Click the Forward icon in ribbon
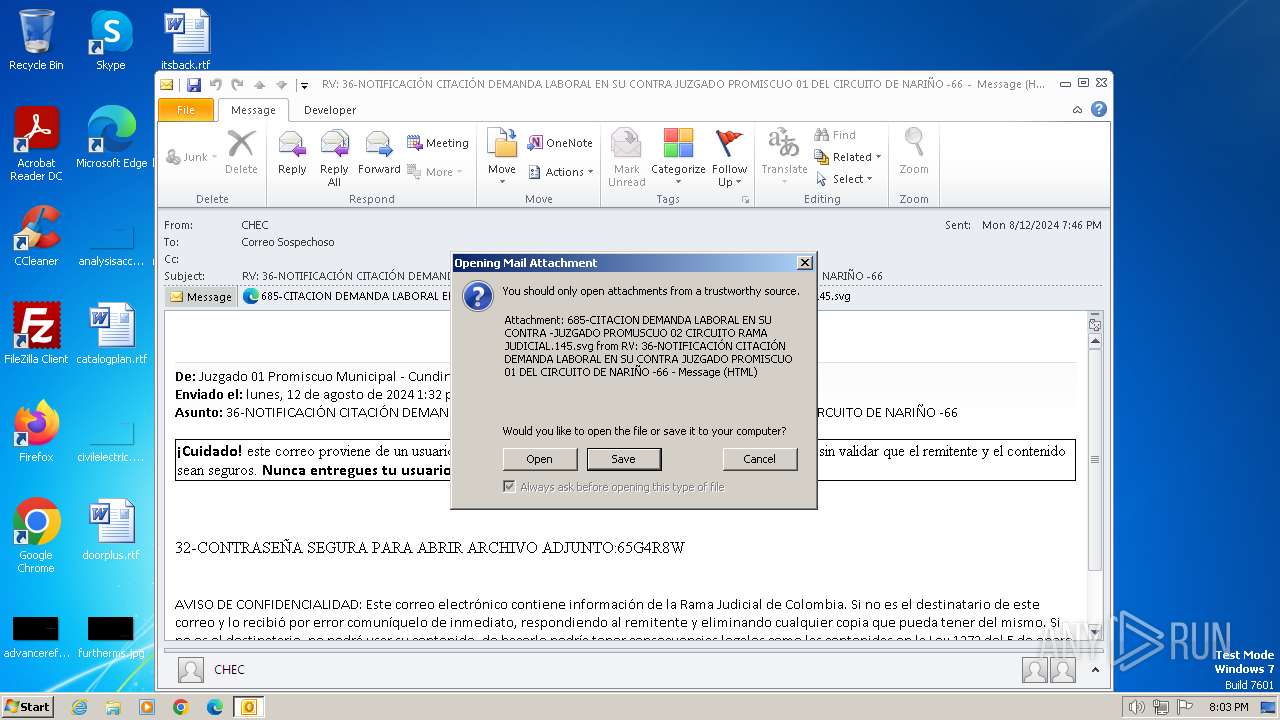Viewport: 1280px width, 720px height. [379, 153]
